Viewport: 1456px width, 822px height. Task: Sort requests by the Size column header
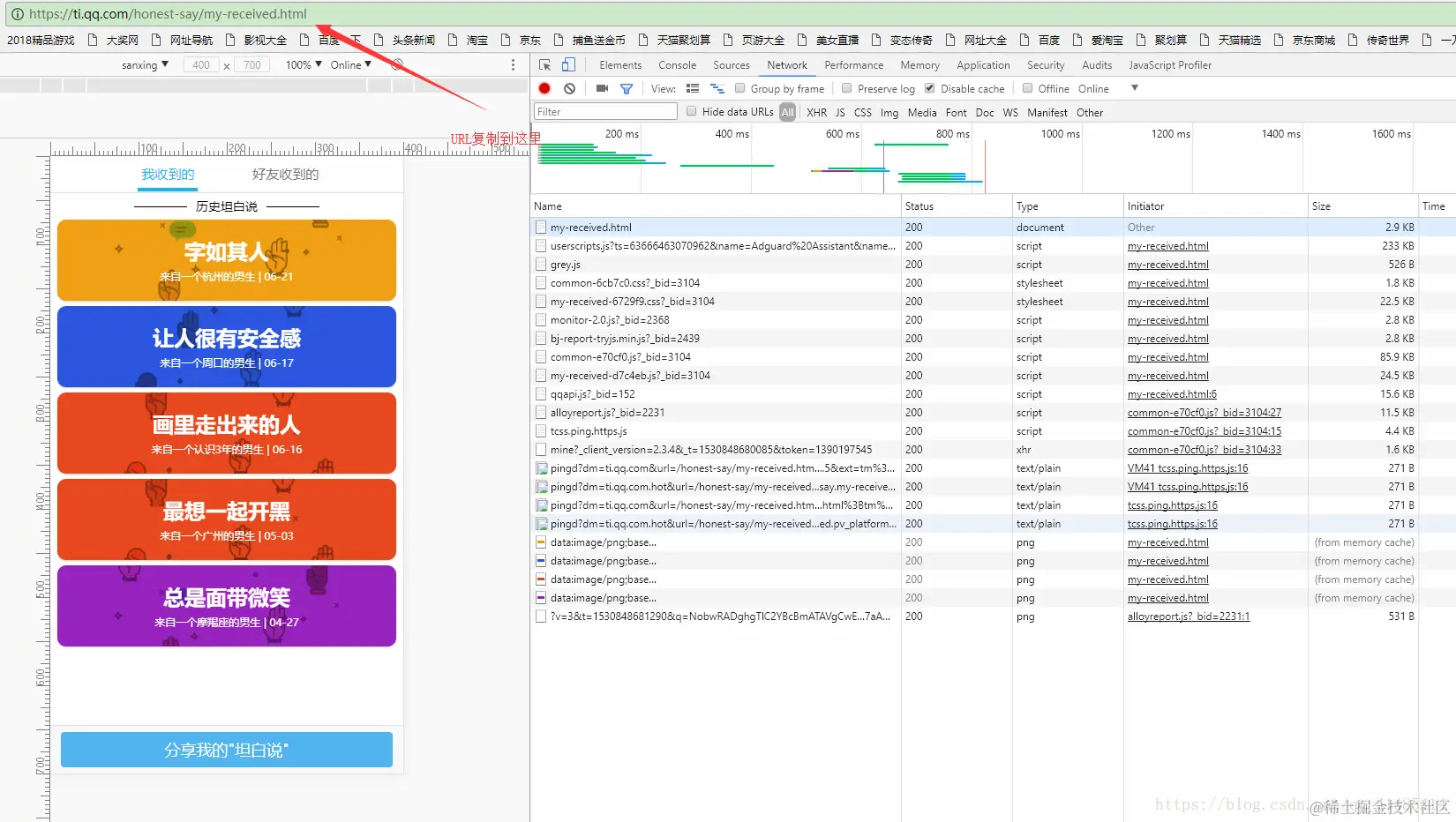tap(1362, 206)
